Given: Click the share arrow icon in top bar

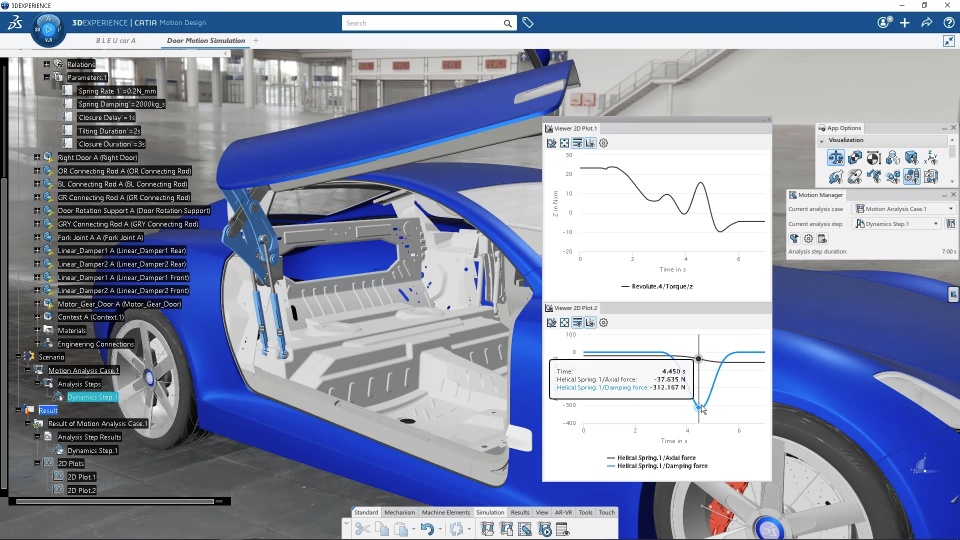Looking at the screenshot, I should pos(927,23).
